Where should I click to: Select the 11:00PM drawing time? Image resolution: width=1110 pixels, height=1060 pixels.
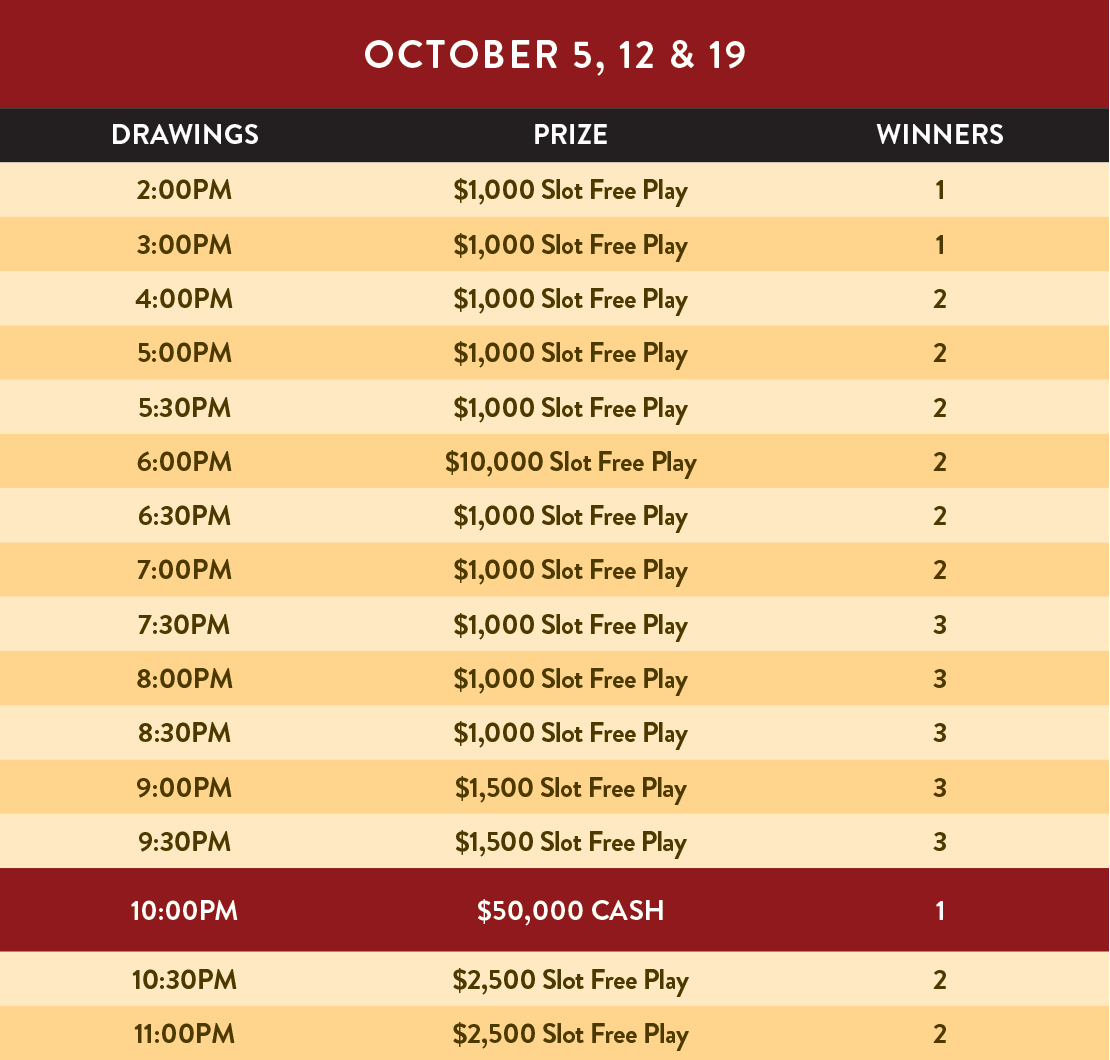click(184, 1034)
